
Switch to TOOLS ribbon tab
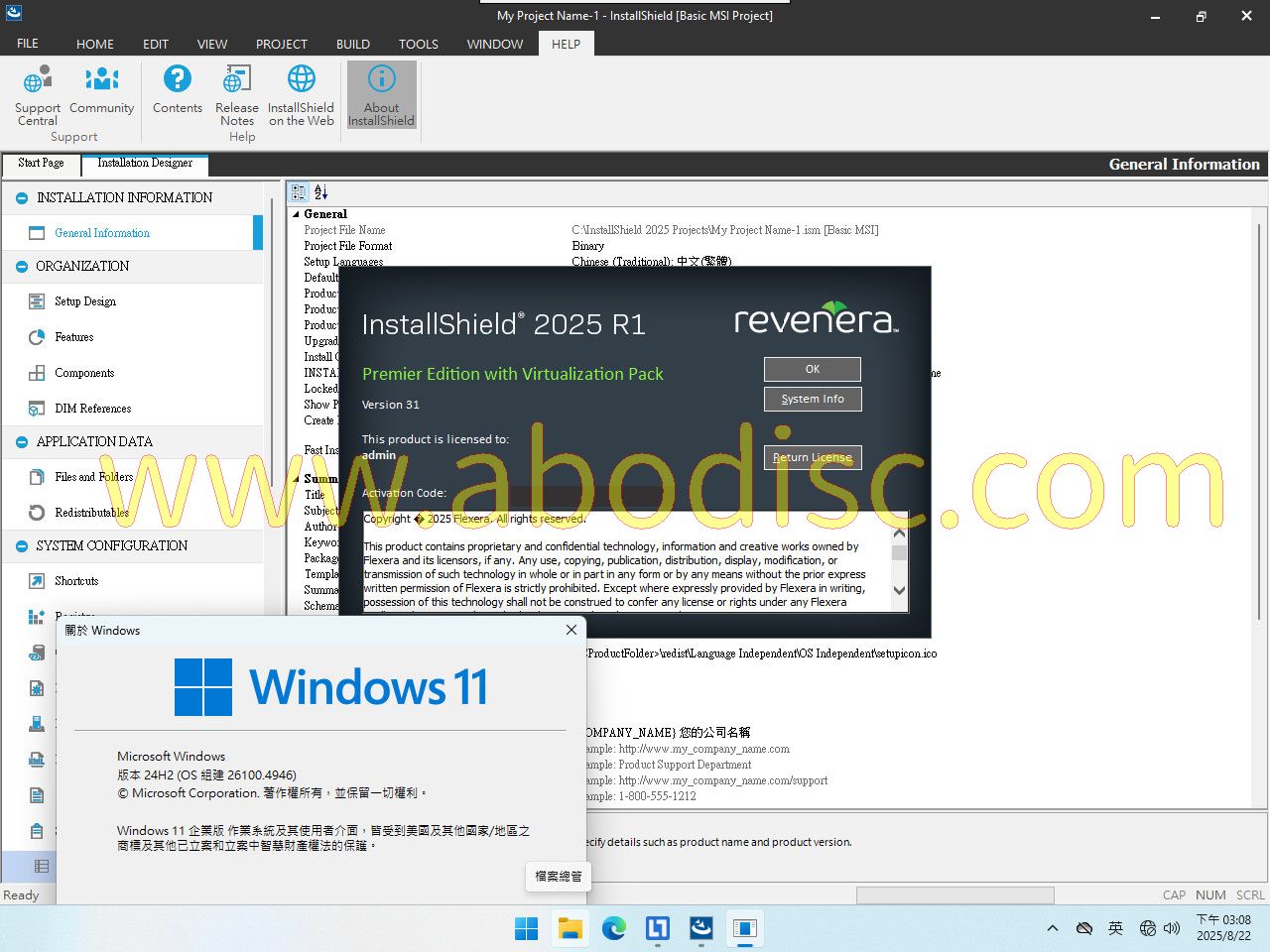click(x=419, y=44)
